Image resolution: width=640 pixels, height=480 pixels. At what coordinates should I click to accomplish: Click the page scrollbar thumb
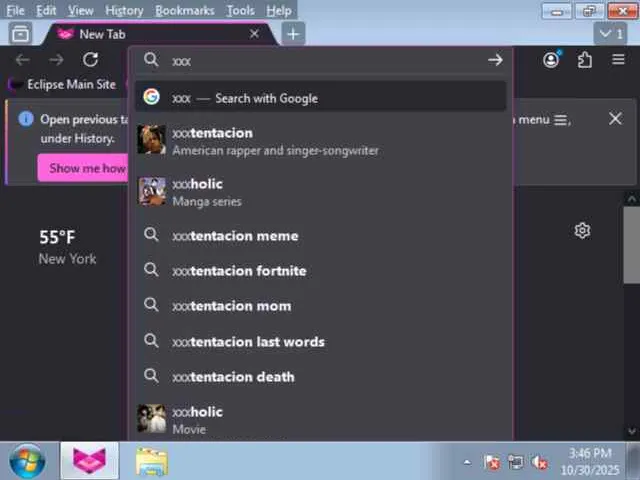pyautogui.click(x=631, y=245)
